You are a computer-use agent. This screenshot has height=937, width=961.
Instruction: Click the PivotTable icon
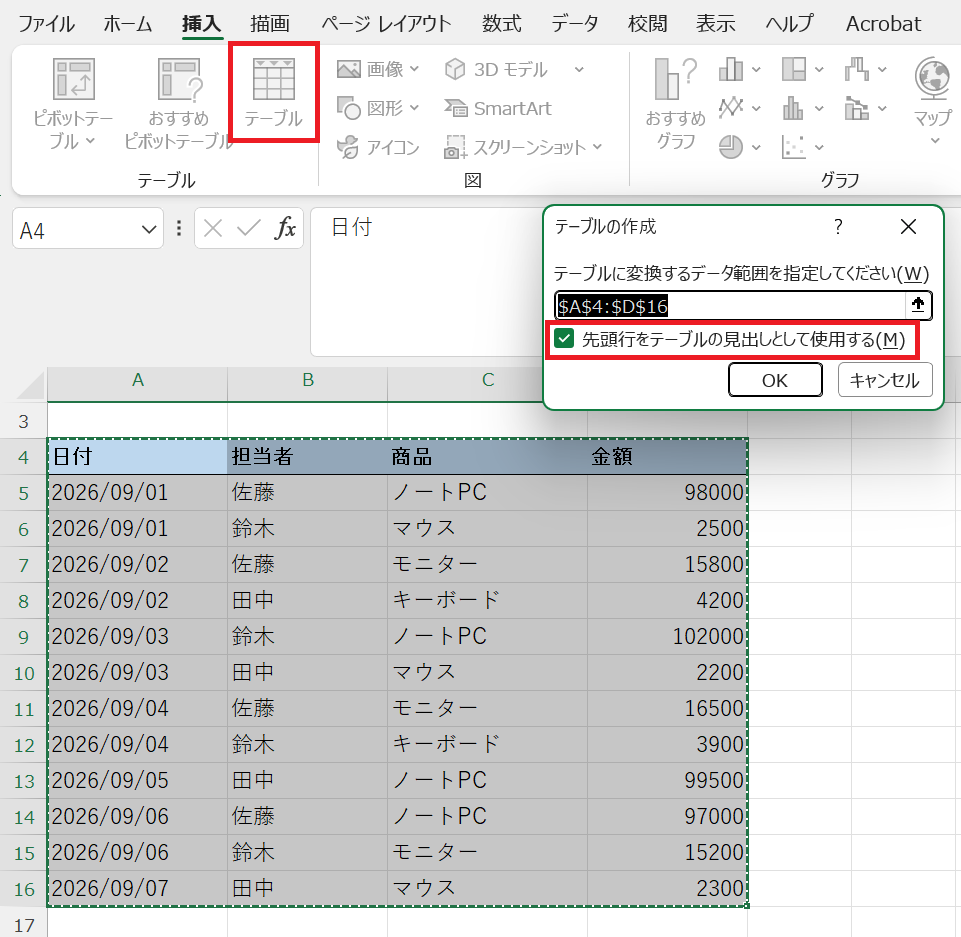pyautogui.click(x=74, y=79)
